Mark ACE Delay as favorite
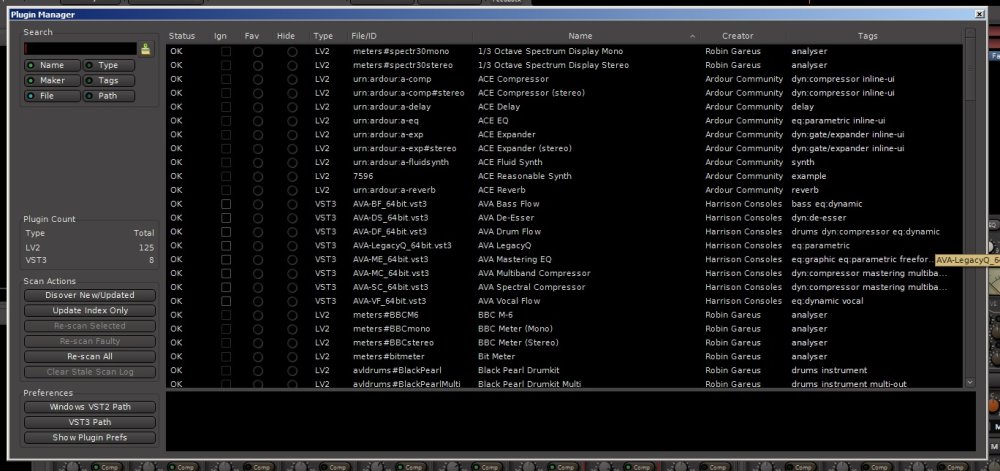Viewport: 1000px width, 471px height. point(258,106)
